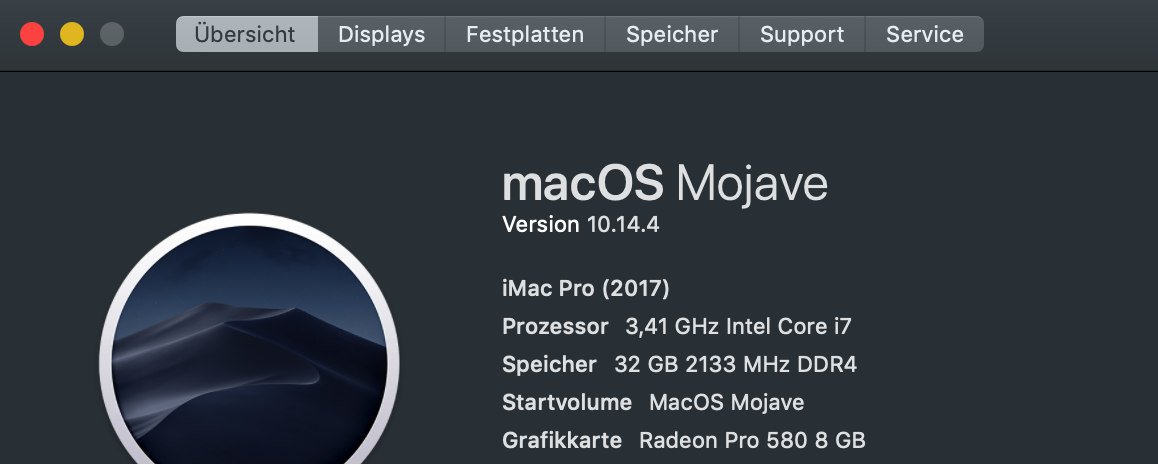Switch to the Übersicht tab
1158x464 pixels.
coord(246,34)
